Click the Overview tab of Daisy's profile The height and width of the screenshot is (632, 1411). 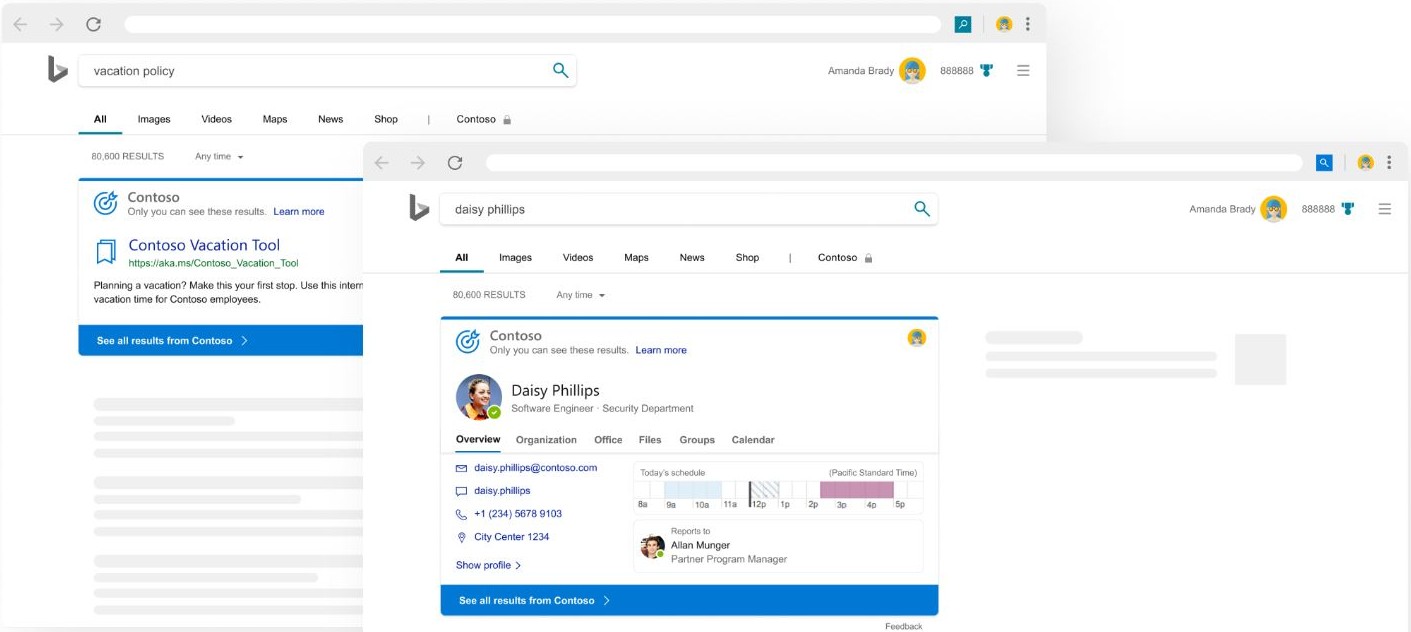[478, 440]
